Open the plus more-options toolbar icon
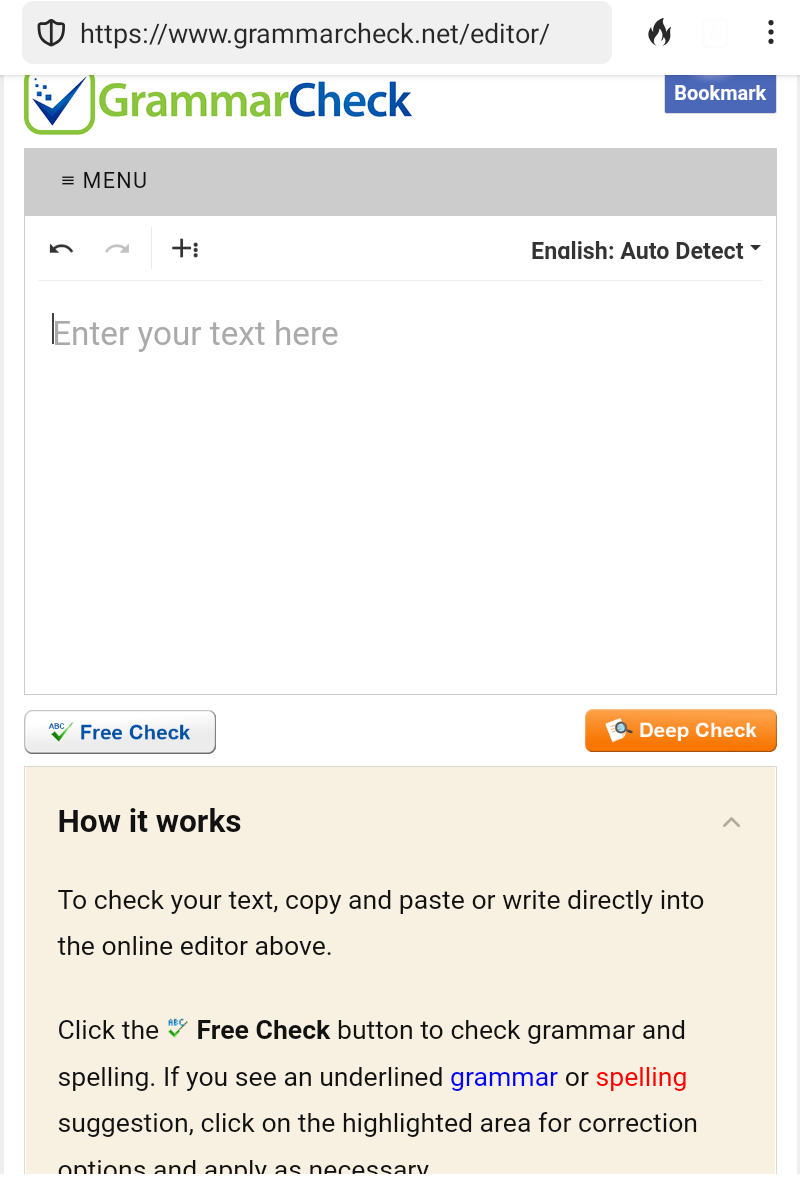Image resolution: width=800 pixels, height=1180 pixels. point(185,249)
